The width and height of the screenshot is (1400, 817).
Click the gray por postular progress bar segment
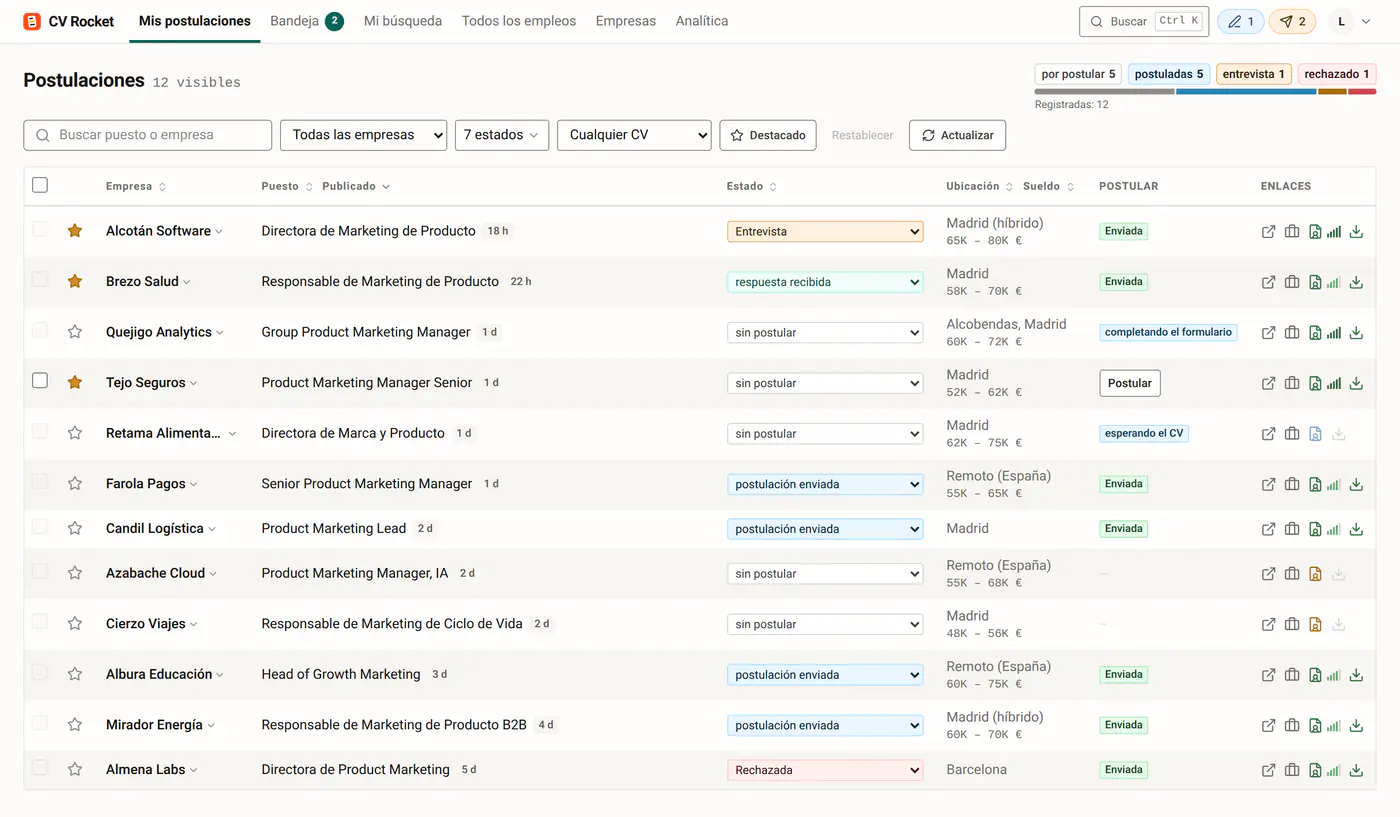coord(1105,92)
